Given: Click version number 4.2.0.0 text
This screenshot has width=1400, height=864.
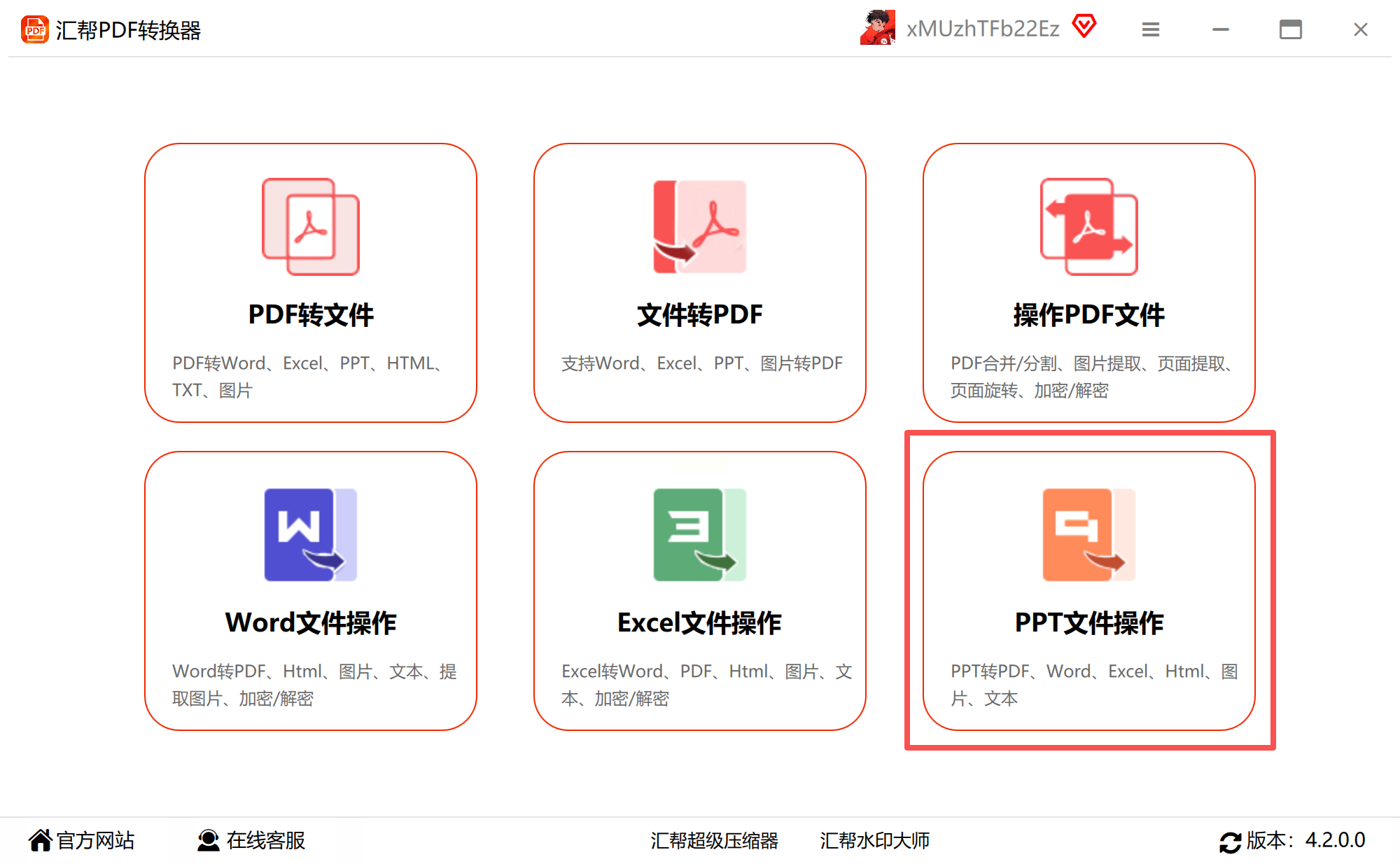Looking at the screenshot, I should (1335, 839).
